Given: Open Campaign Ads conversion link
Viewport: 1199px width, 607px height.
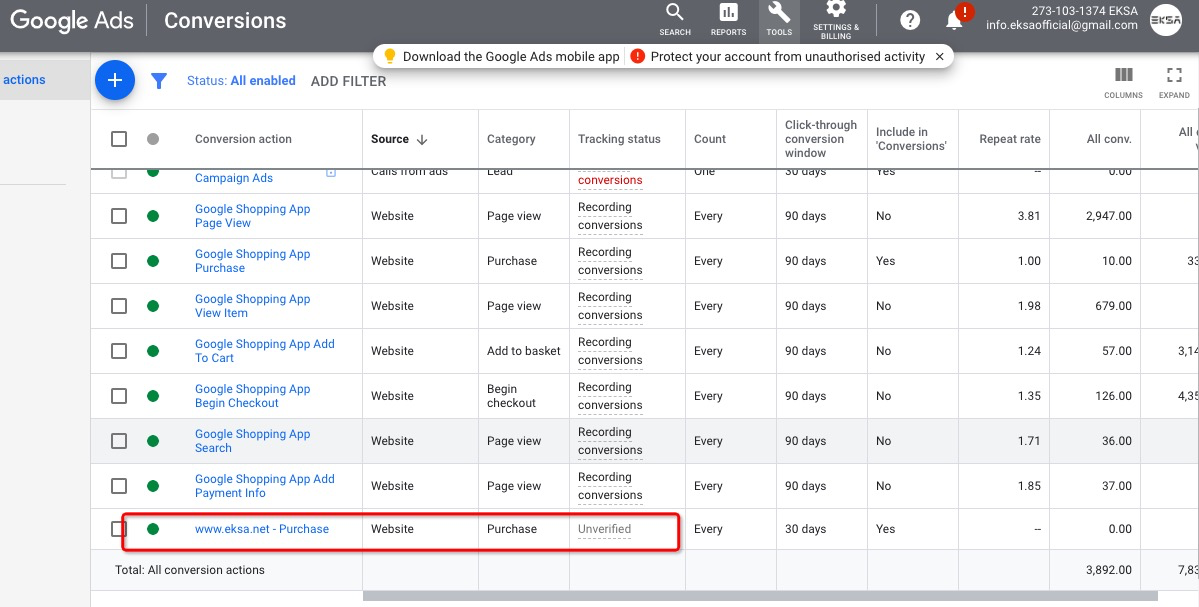Looking at the screenshot, I should pyautogui.click(x=233, y=178).
